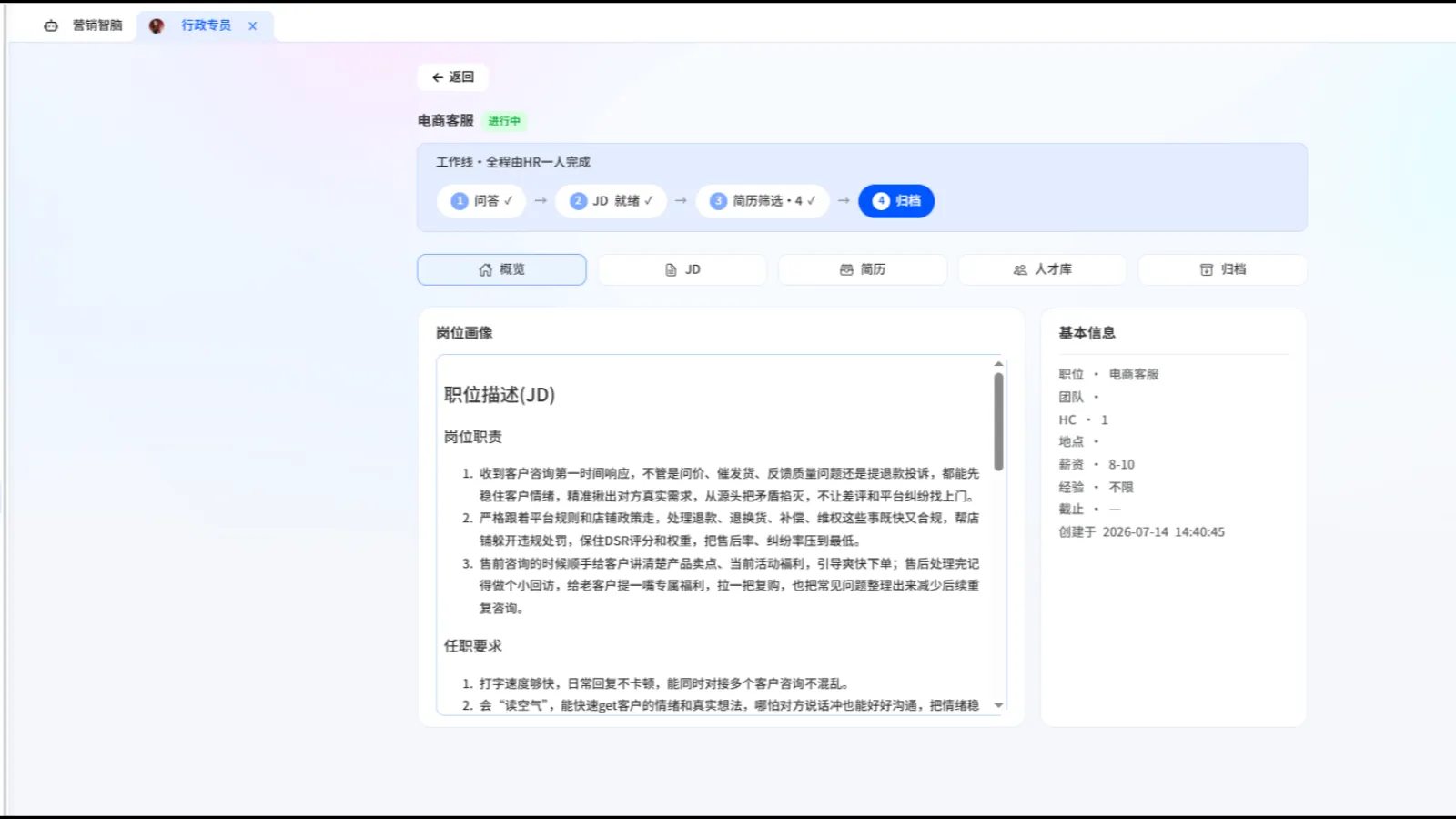This screenshot has width=1456, height=819.
Task: Click the 基本信息 panel title
Action: click(x=1087, y=333)
